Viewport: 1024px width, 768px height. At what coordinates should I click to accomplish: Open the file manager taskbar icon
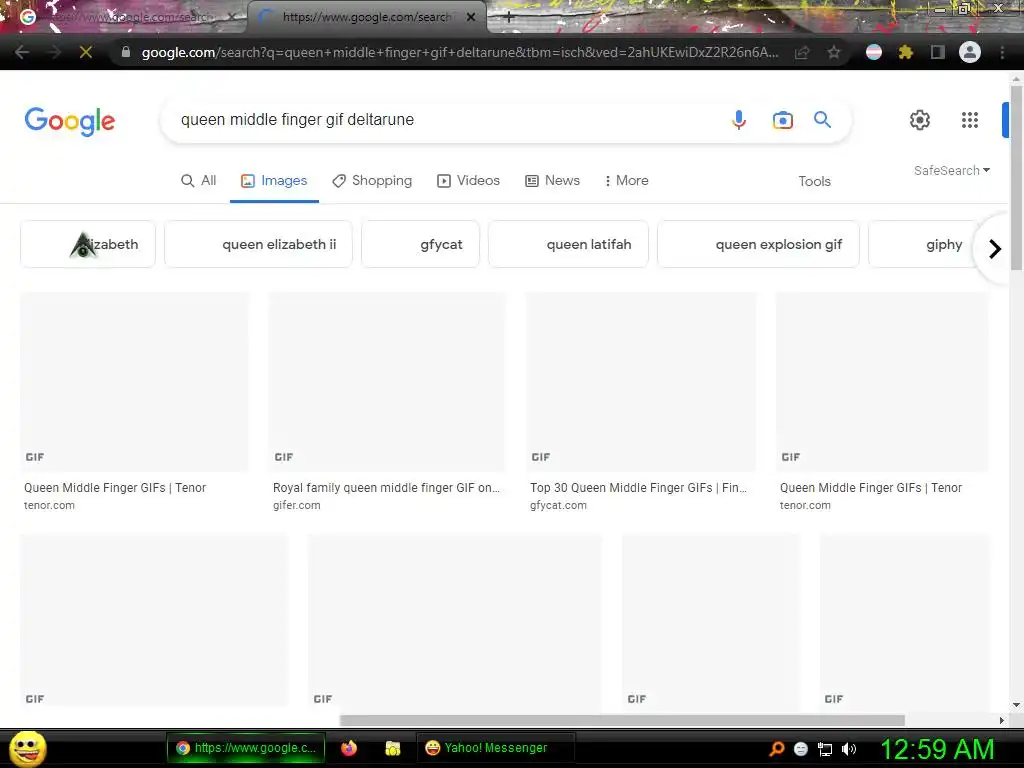coord(392,748)
